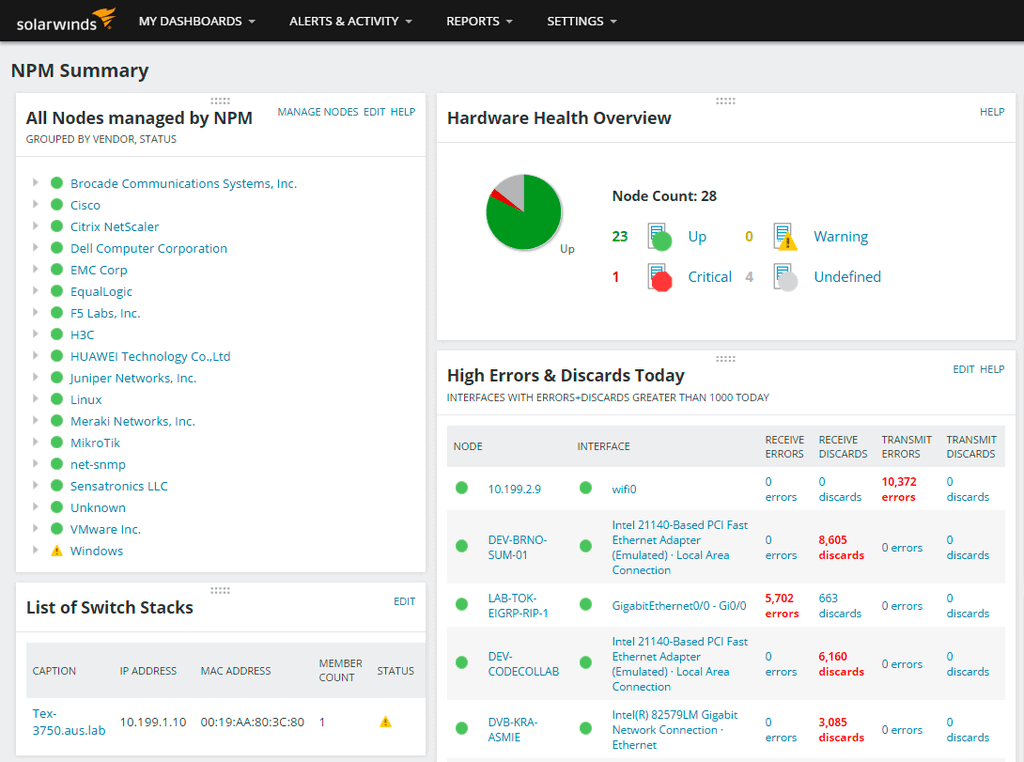The height and width of the screenshot is (762, 1024).
Task: Click status icon beside node 10.199.2.9
Action: [x=462, y=488]
